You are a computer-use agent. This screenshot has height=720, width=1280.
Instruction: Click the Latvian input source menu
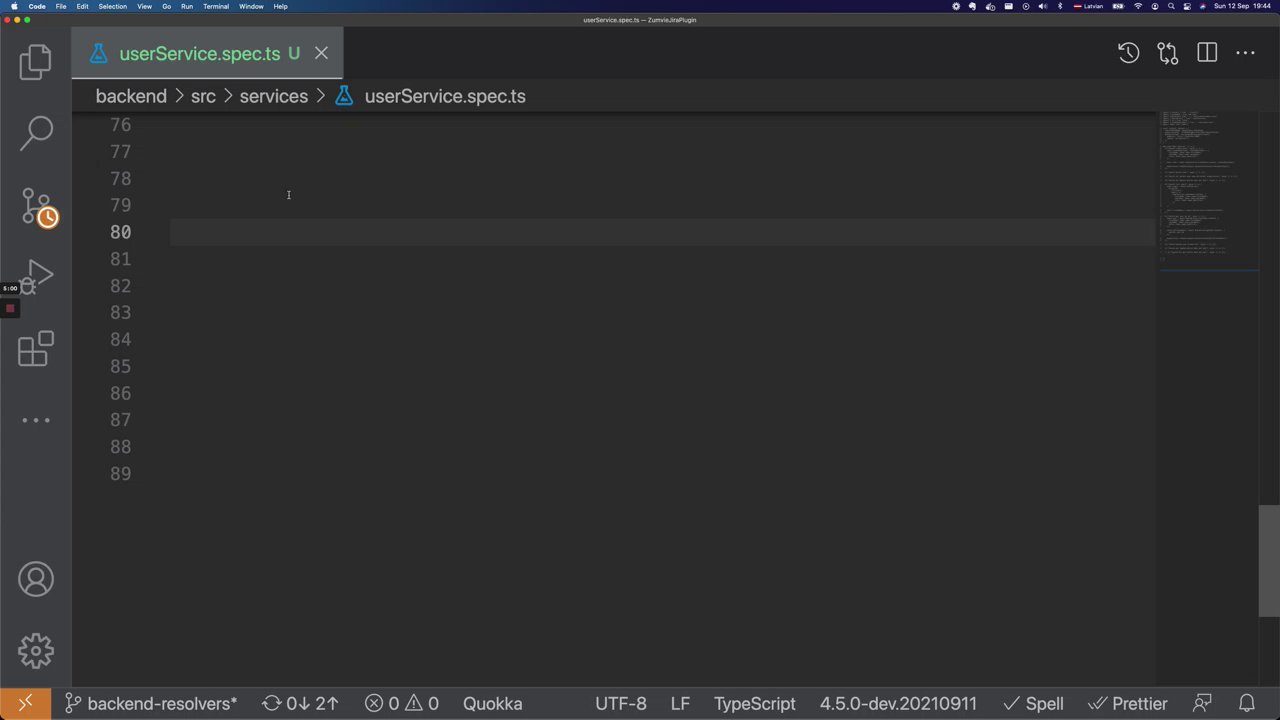pyautogui.click(x=1089, y=6)
